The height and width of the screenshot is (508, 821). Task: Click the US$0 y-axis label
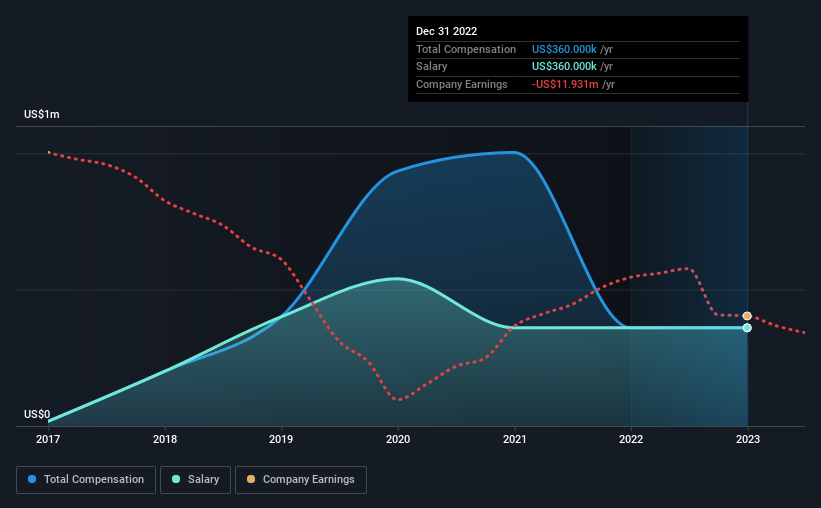click(x=37, y=414)
